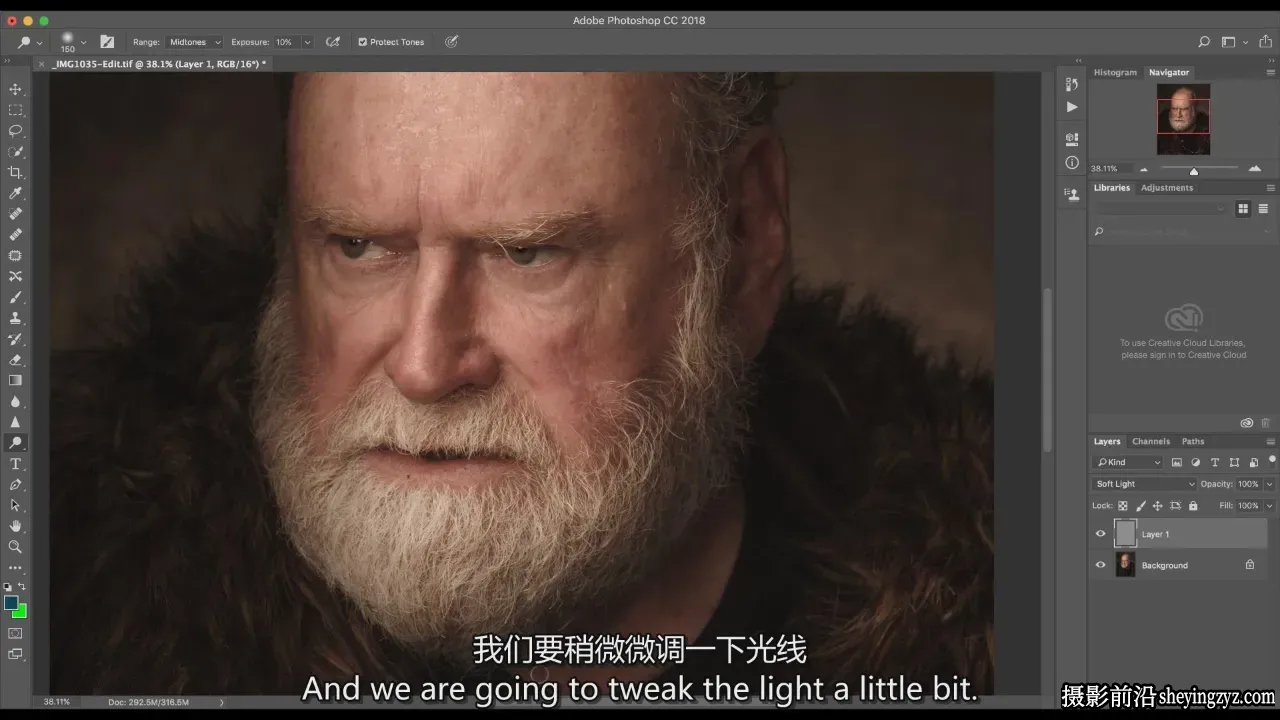Toggle pixel layer filter in Layers panel
The height and width of the screenshot is (720, 1280).
coord(1177,463)
